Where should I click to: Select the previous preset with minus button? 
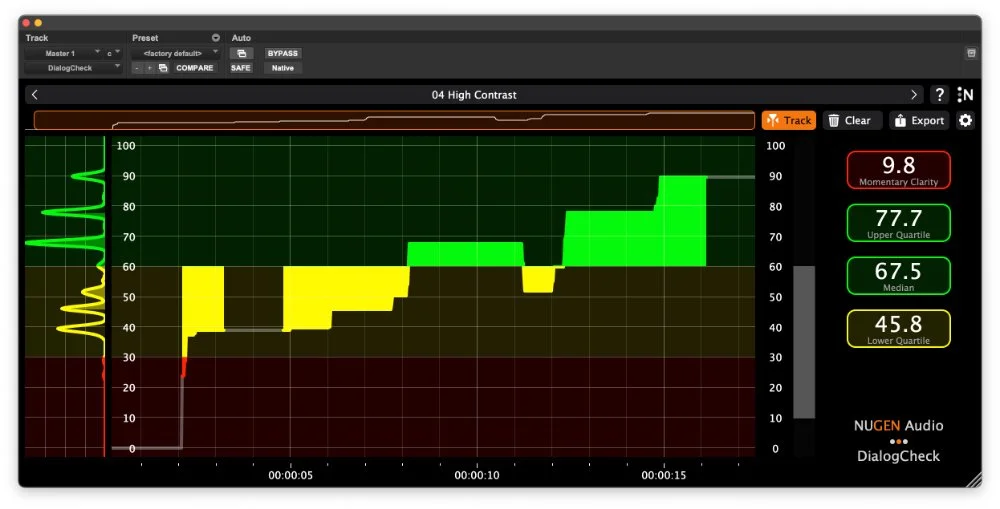137,68
